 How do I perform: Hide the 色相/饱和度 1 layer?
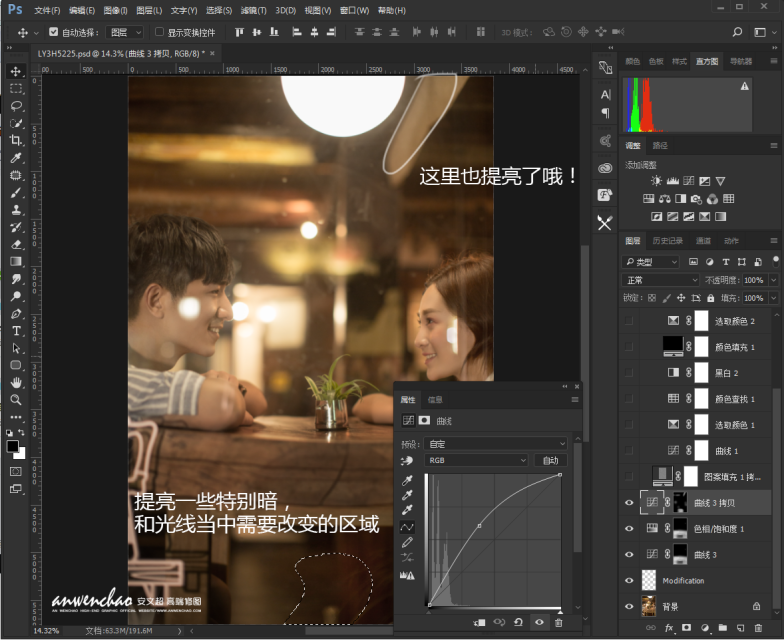click(629, 528)
